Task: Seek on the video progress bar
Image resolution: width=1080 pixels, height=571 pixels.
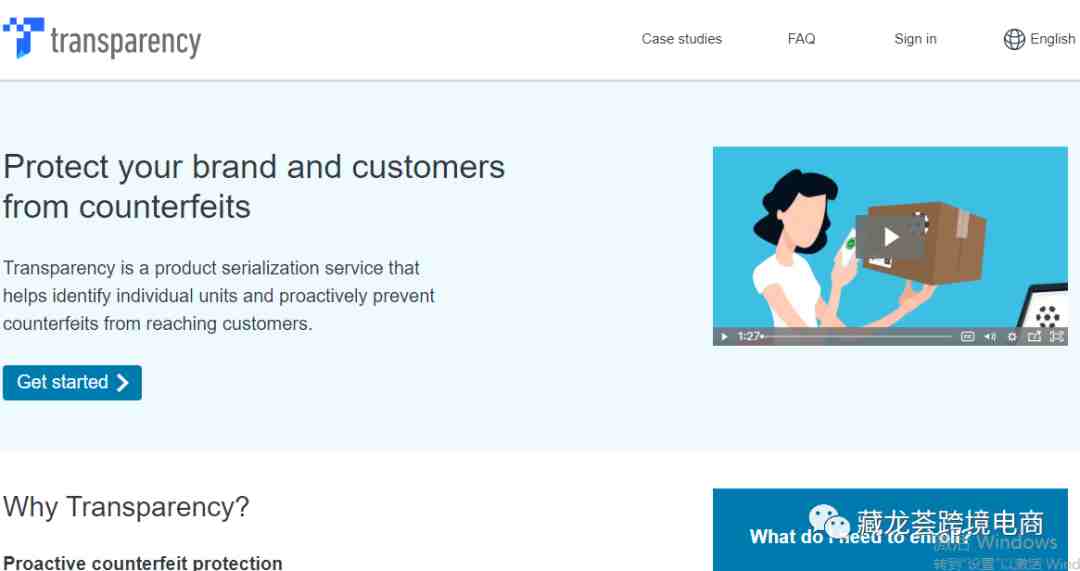Action: click(x=858, y=336)
